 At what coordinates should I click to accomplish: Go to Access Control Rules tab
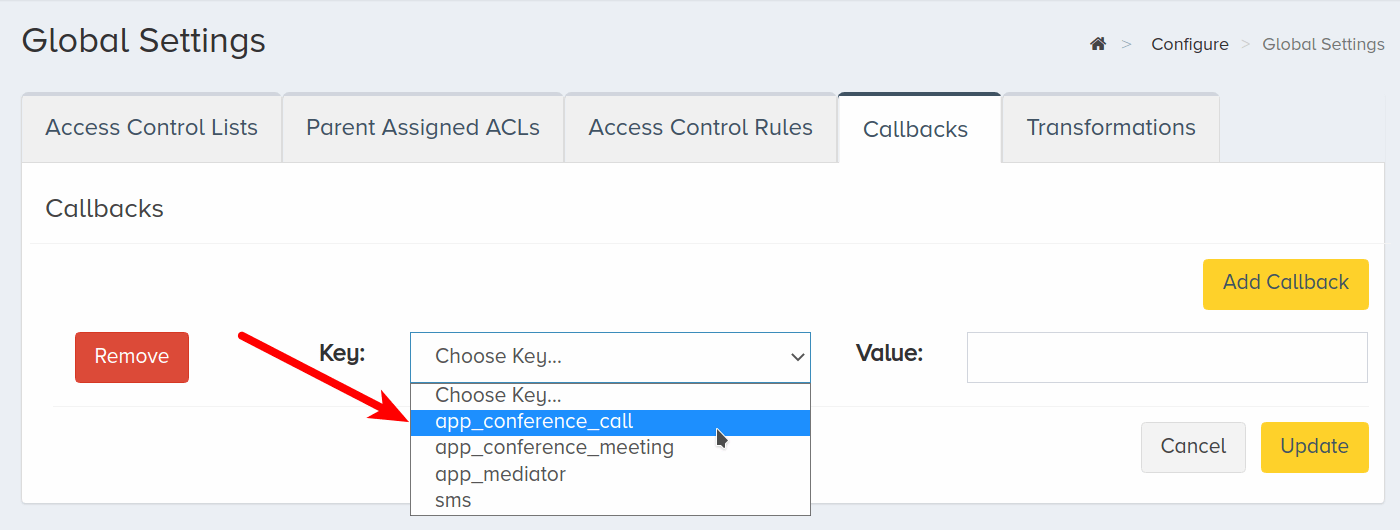700,128
